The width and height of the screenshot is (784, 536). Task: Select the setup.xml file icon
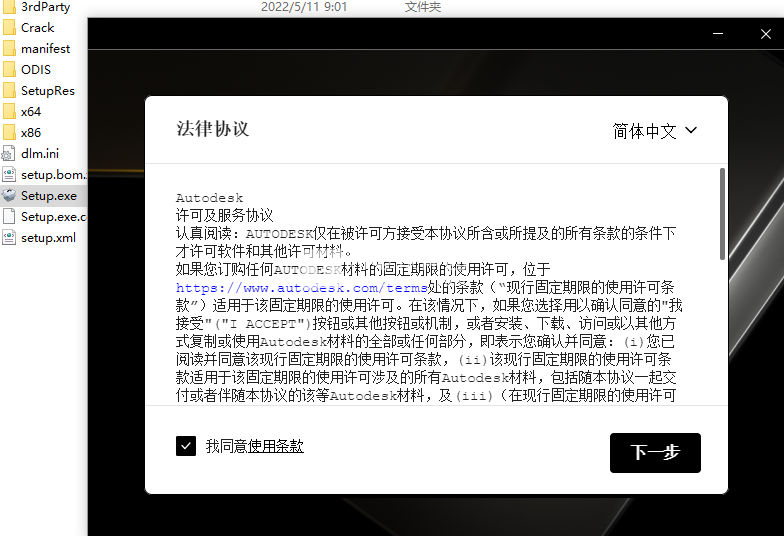click(x=9, y=238)
